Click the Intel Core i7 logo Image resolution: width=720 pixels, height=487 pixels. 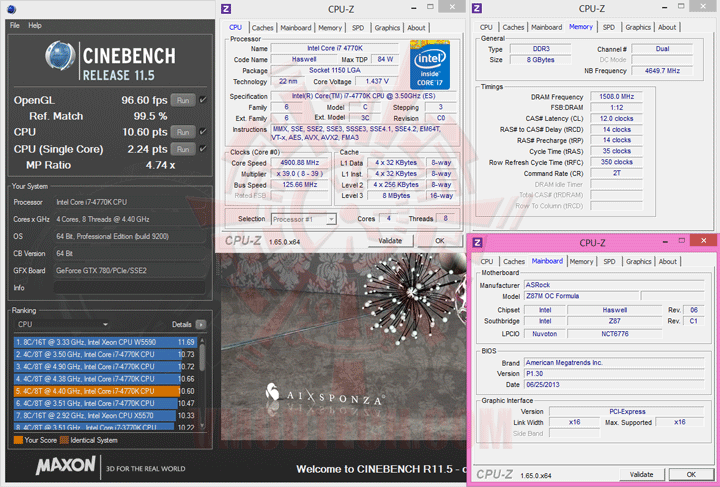click(x=430, y=65)
